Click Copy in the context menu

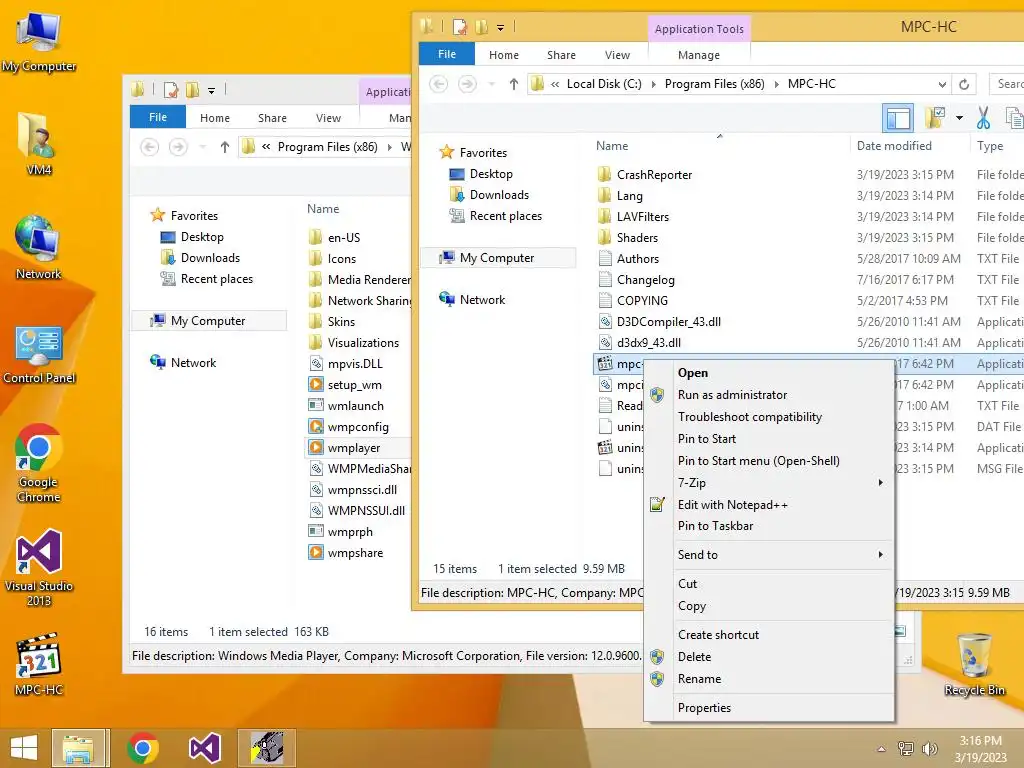coord(769,606)
